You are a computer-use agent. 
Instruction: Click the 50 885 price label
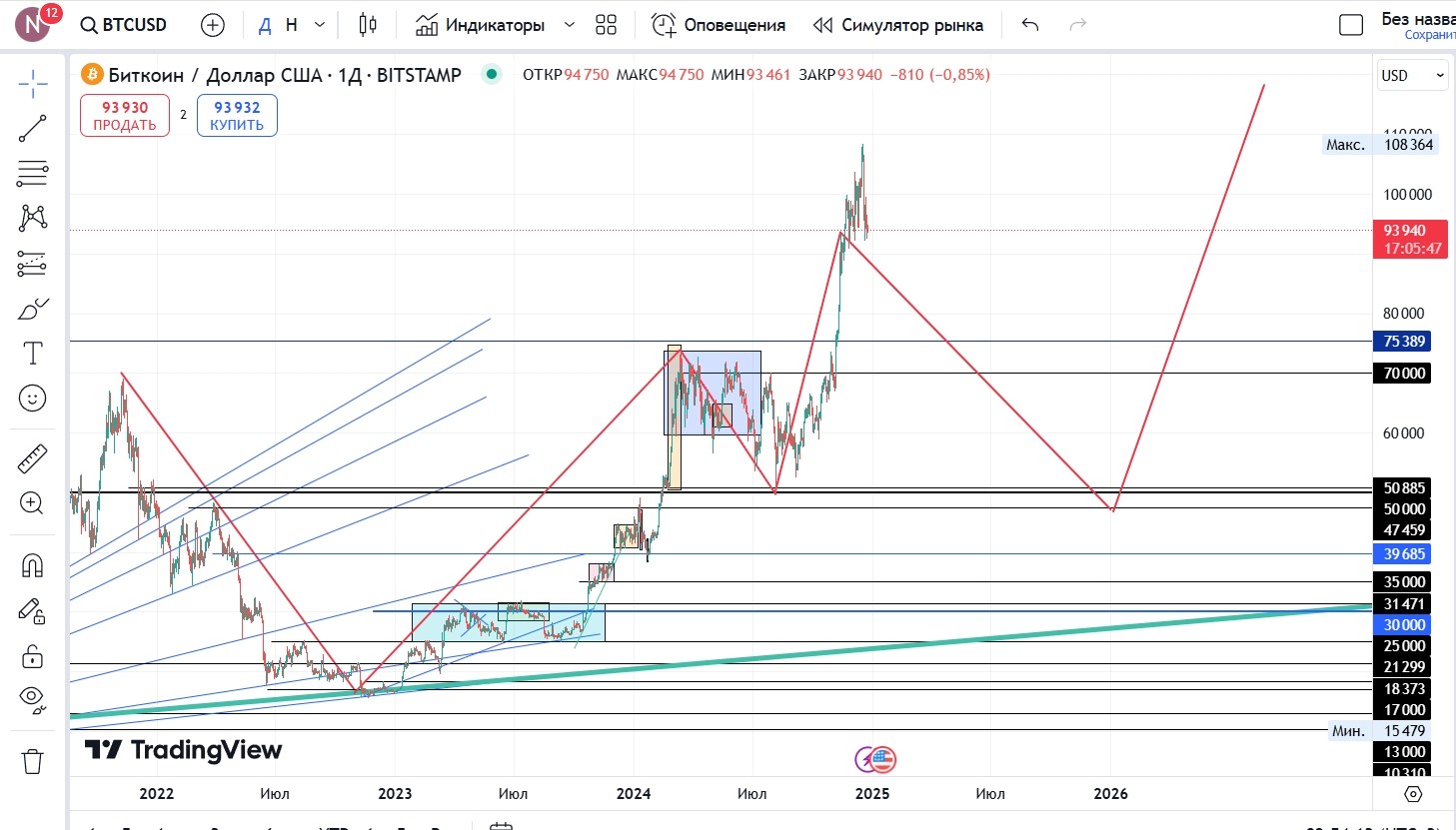tap(1404, 488)
